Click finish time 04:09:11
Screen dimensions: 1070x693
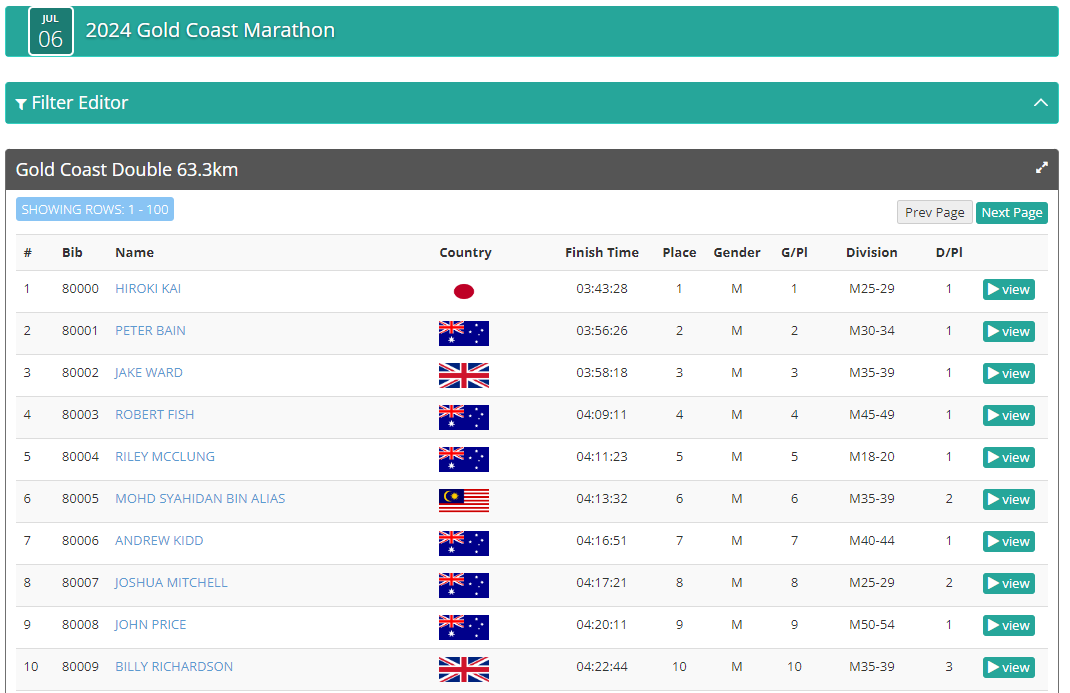(x=602, y=415)
